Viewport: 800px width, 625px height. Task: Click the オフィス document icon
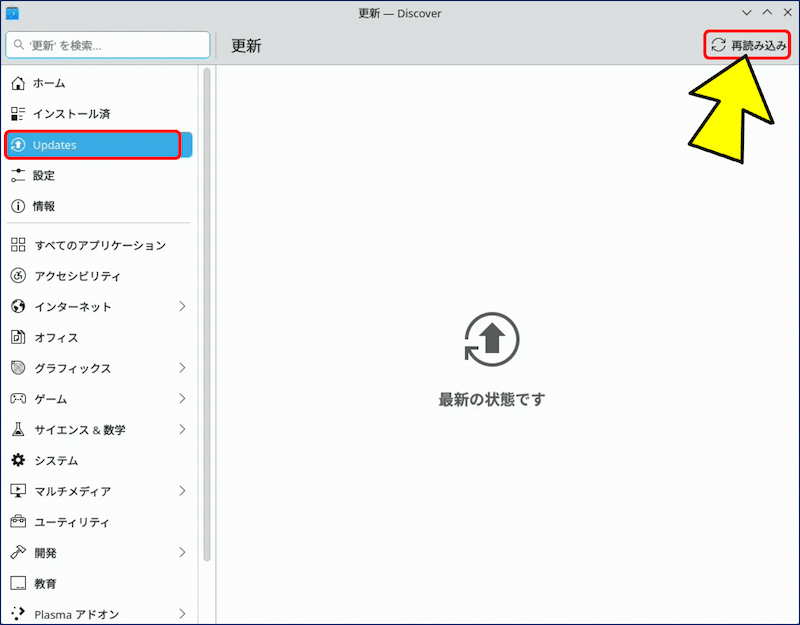pyautogui.click(x=18, y=337)
